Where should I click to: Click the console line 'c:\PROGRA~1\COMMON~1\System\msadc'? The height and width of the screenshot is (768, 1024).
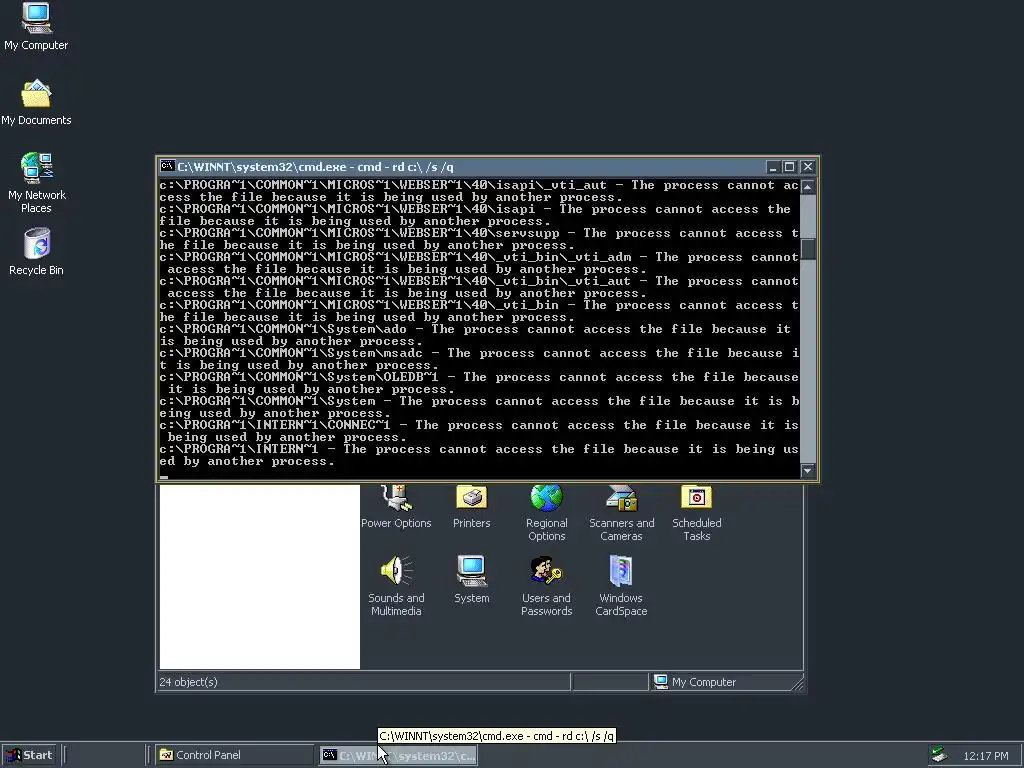pyautogui.click(x=479, y=359)
